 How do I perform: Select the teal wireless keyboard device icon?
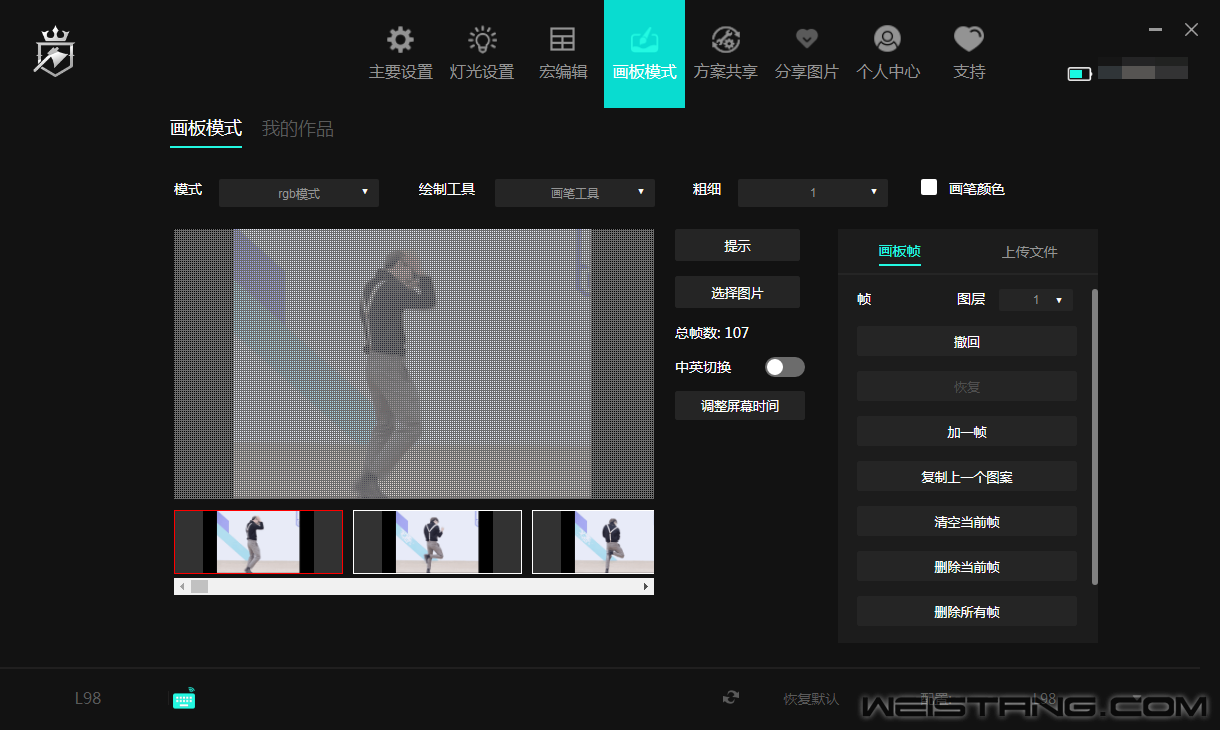[x=184, y=699]
